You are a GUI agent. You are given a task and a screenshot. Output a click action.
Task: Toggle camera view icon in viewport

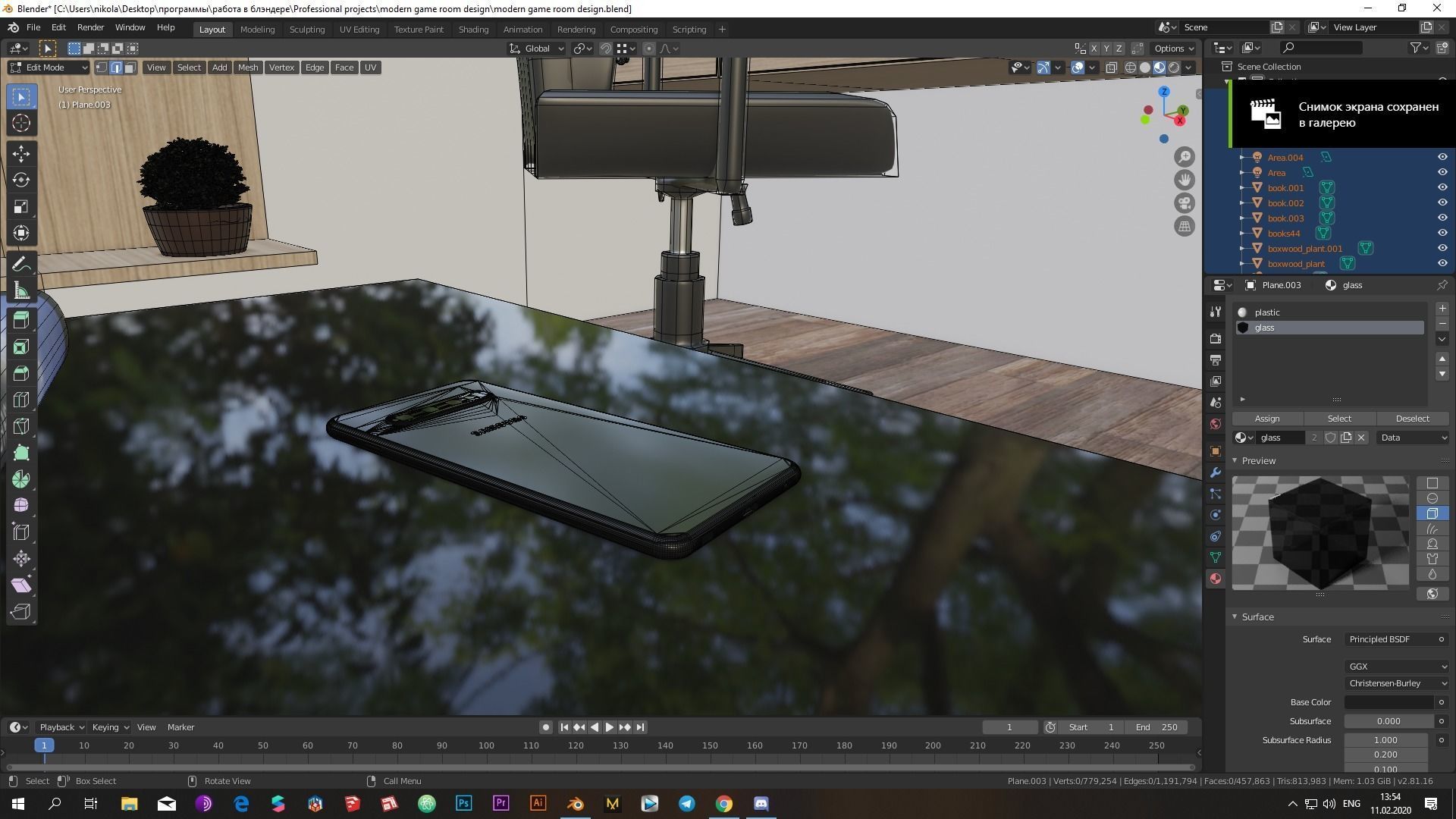1185,203
